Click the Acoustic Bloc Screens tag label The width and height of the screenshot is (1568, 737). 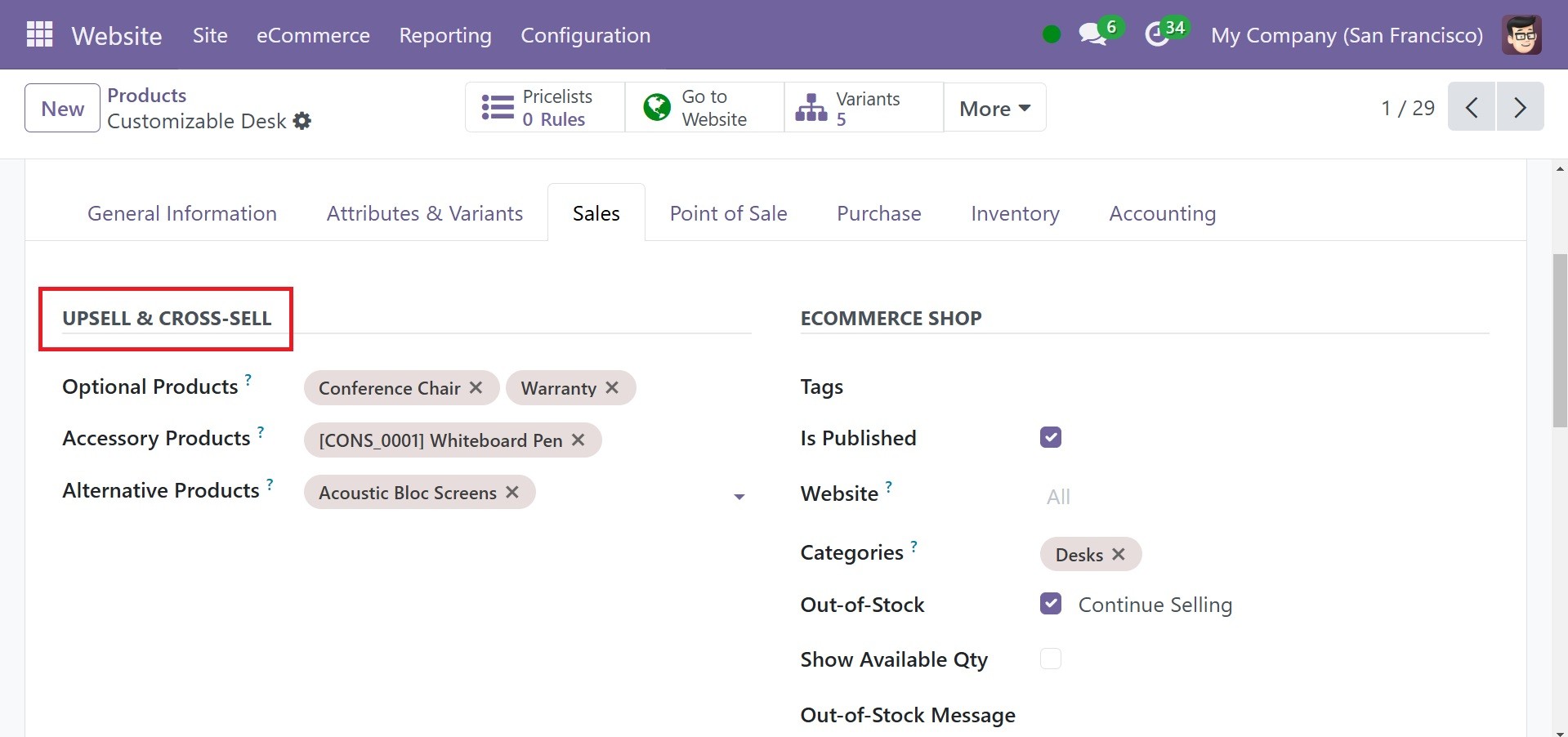point(408,493)
